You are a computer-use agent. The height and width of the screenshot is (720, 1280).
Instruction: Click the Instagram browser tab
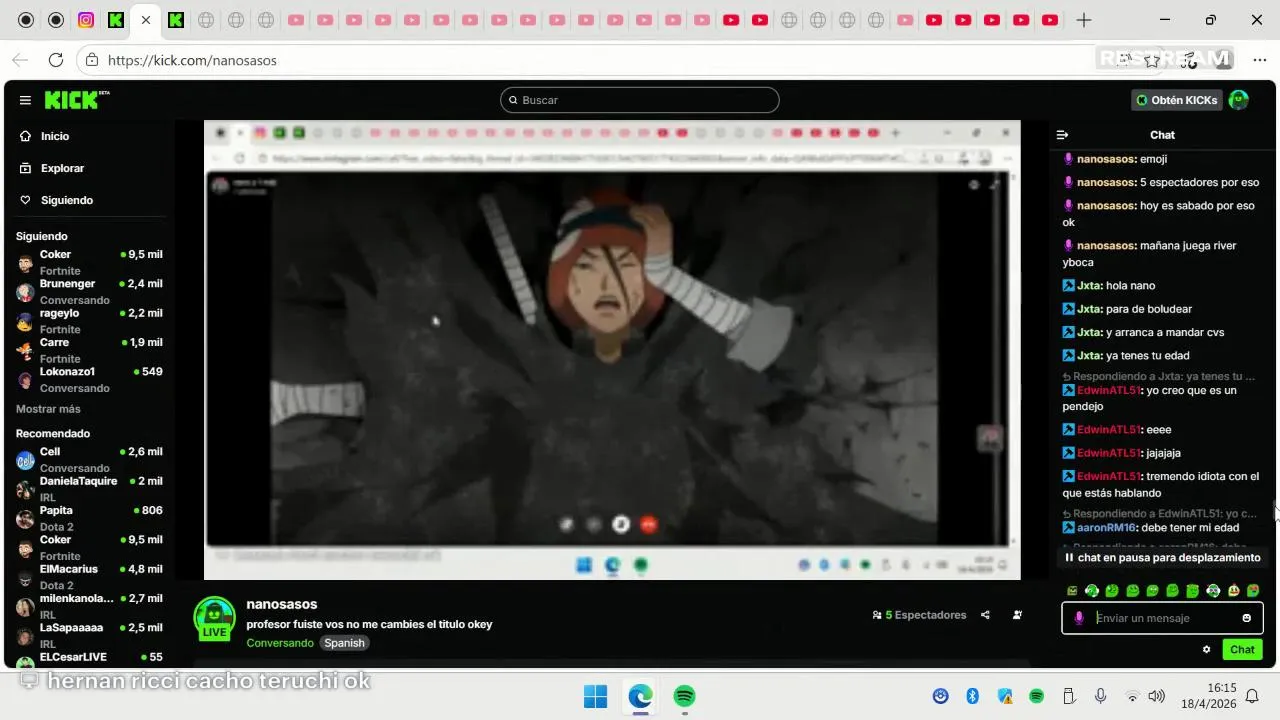click(x=86, y=20)
